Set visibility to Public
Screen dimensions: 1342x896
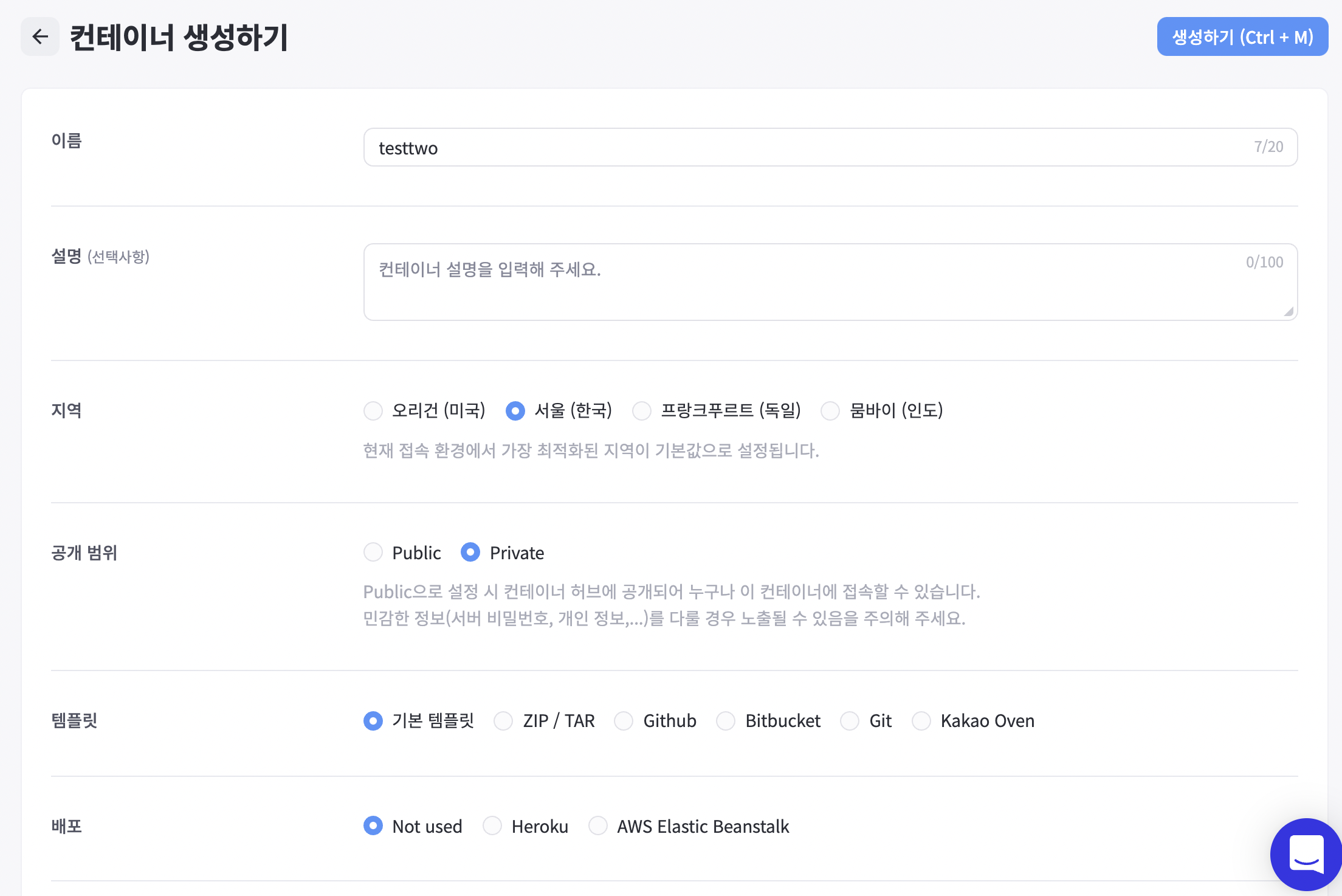coord(373,553)
